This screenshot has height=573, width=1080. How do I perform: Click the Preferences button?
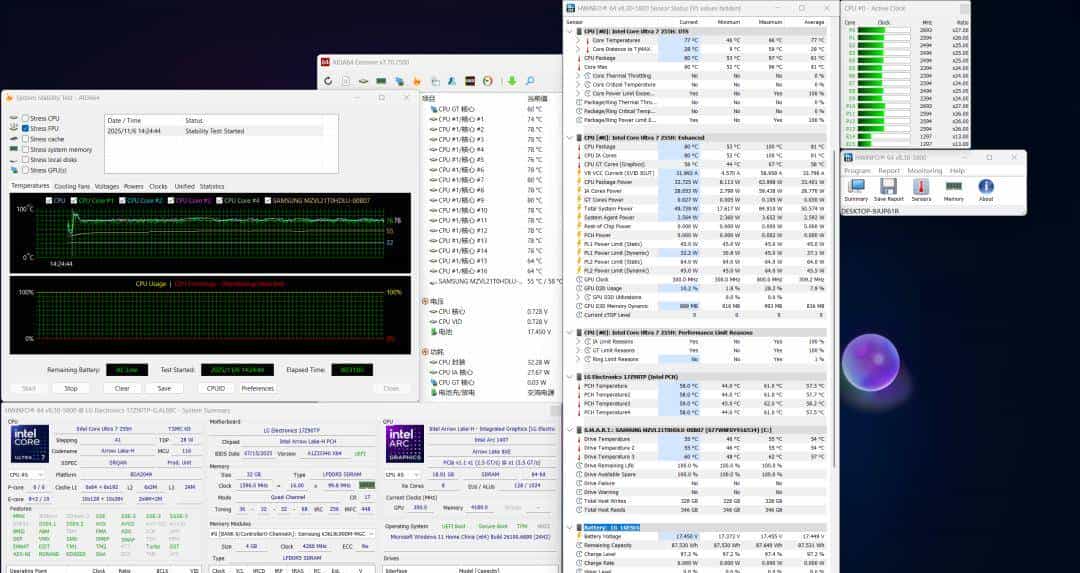coord(257,388)
